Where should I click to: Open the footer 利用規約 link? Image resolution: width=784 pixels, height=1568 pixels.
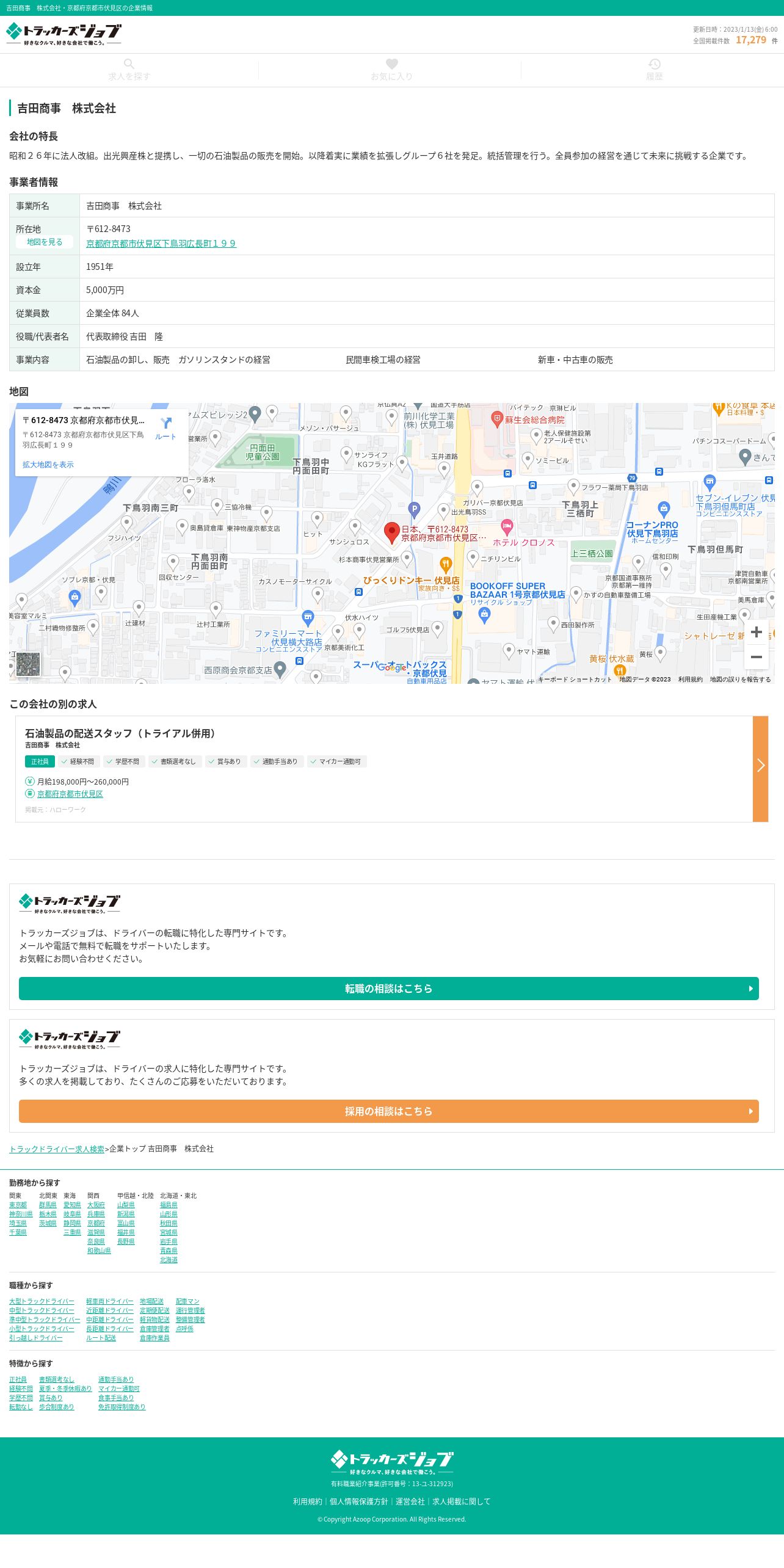307,1501
